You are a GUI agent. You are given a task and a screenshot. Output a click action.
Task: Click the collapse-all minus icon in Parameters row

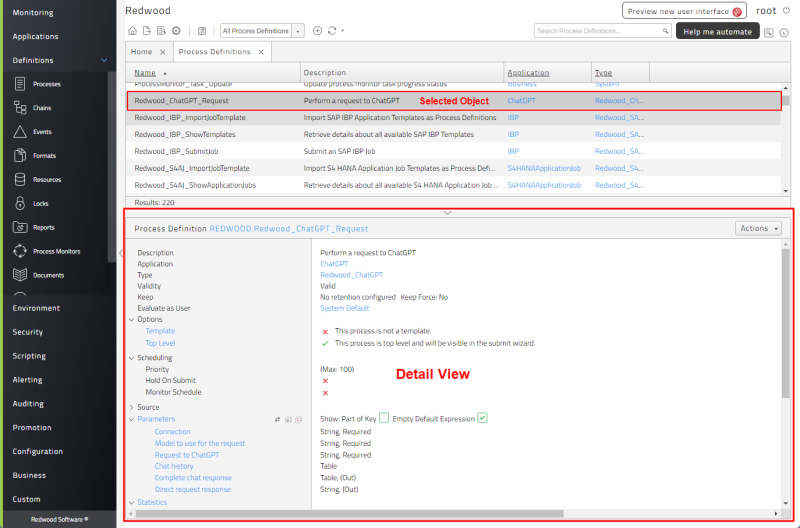[298, 419]
